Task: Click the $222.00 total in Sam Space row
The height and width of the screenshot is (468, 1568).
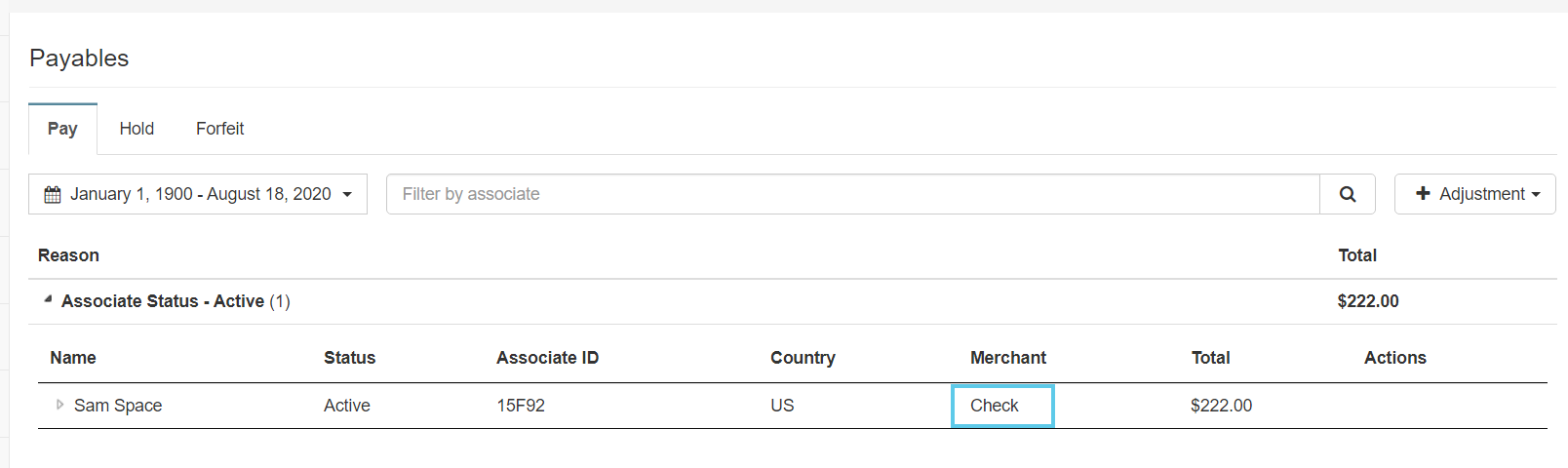Action: (1221, 406)
